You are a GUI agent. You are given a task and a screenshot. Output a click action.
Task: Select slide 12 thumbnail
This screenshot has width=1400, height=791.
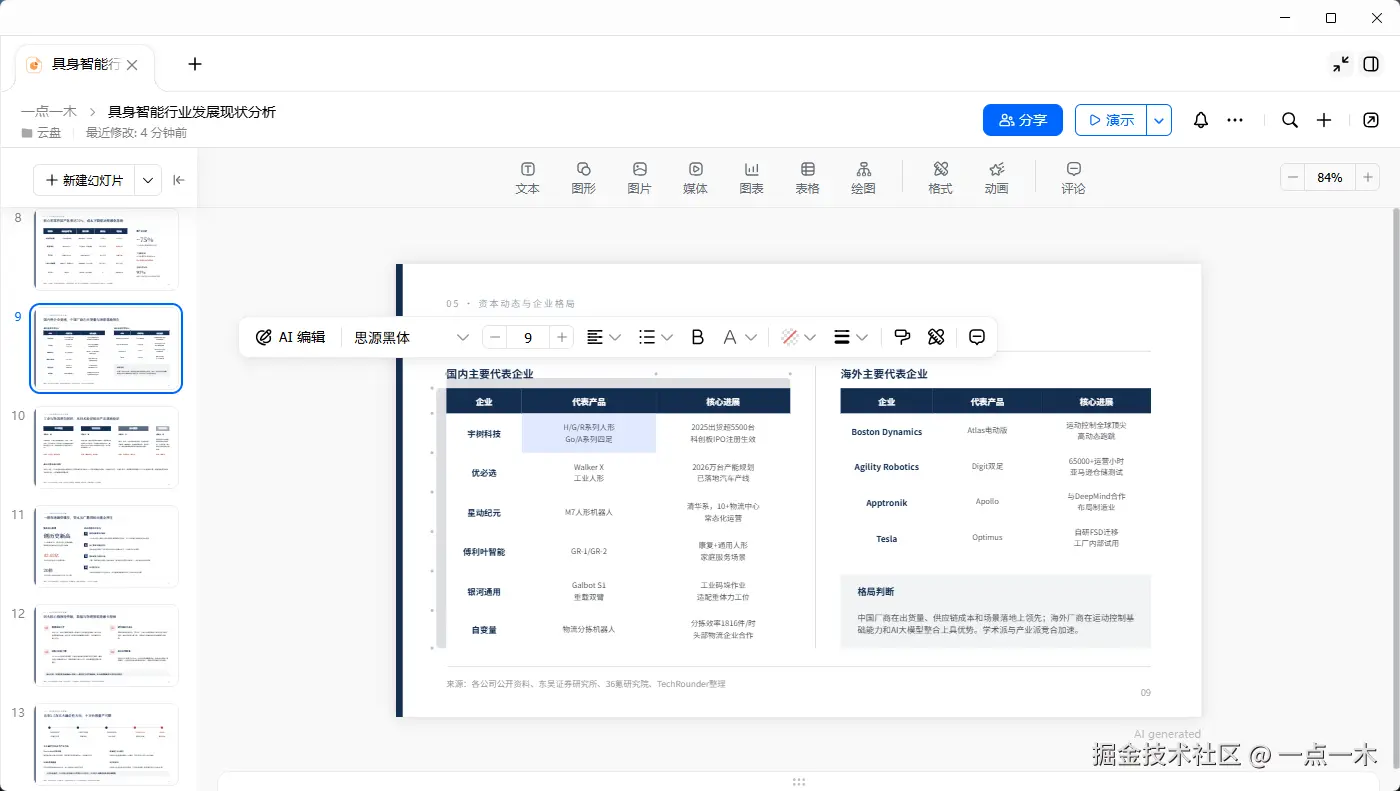[106, 645]
